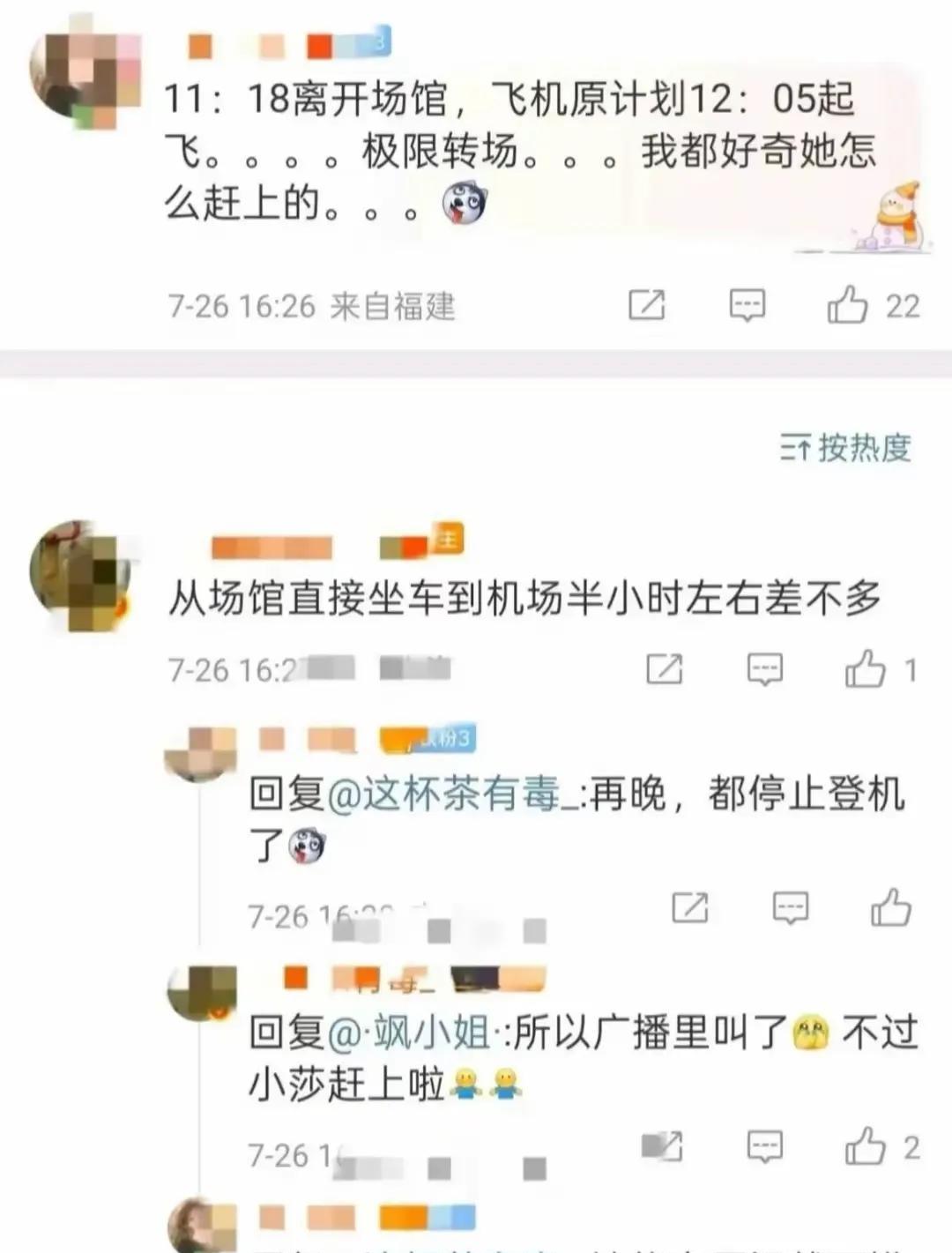Open comments on the main post
The height and width of the screenshot is (1253, 952).
[747, 305]
